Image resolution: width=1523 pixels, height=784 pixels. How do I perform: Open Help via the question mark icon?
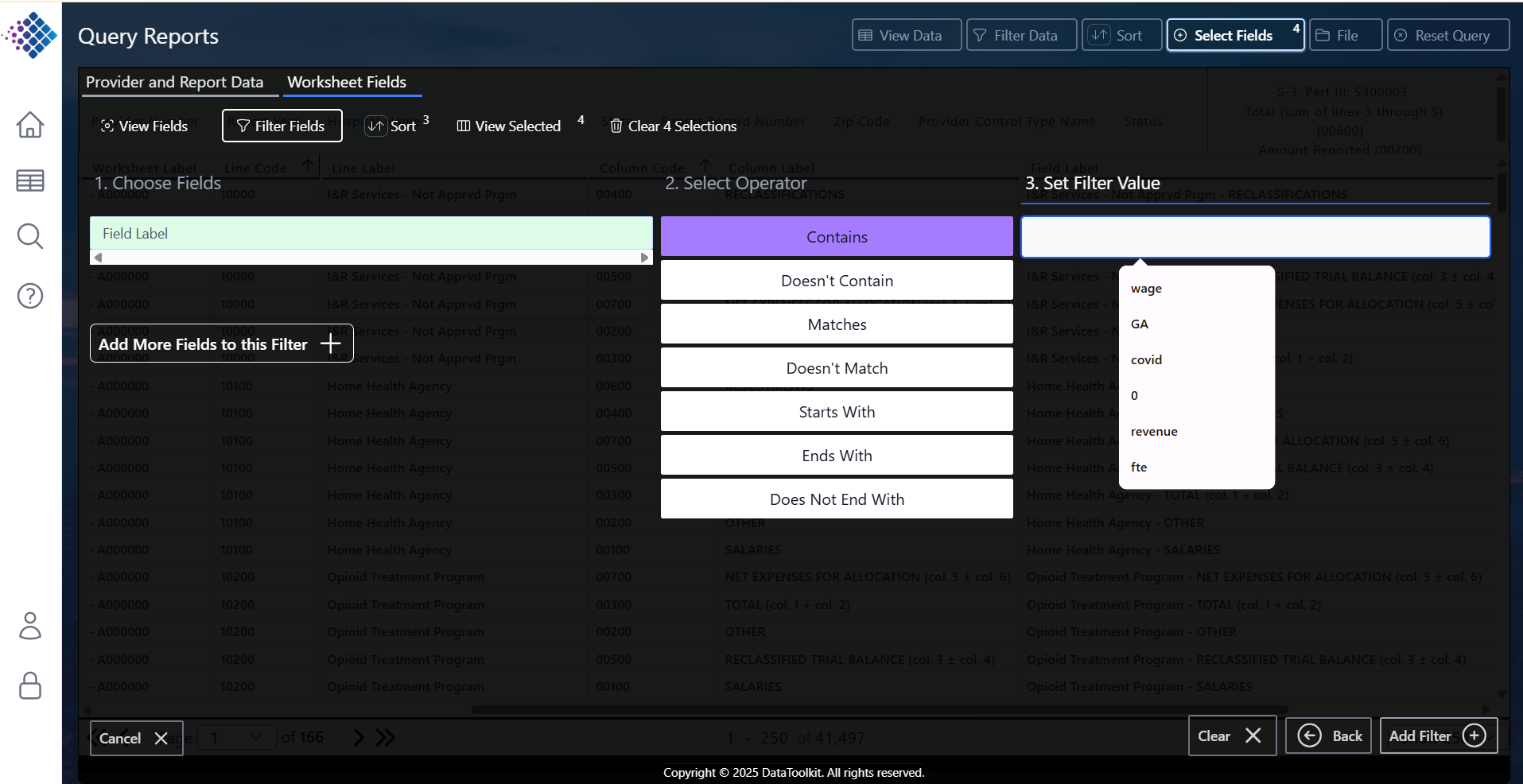point(29,295)
